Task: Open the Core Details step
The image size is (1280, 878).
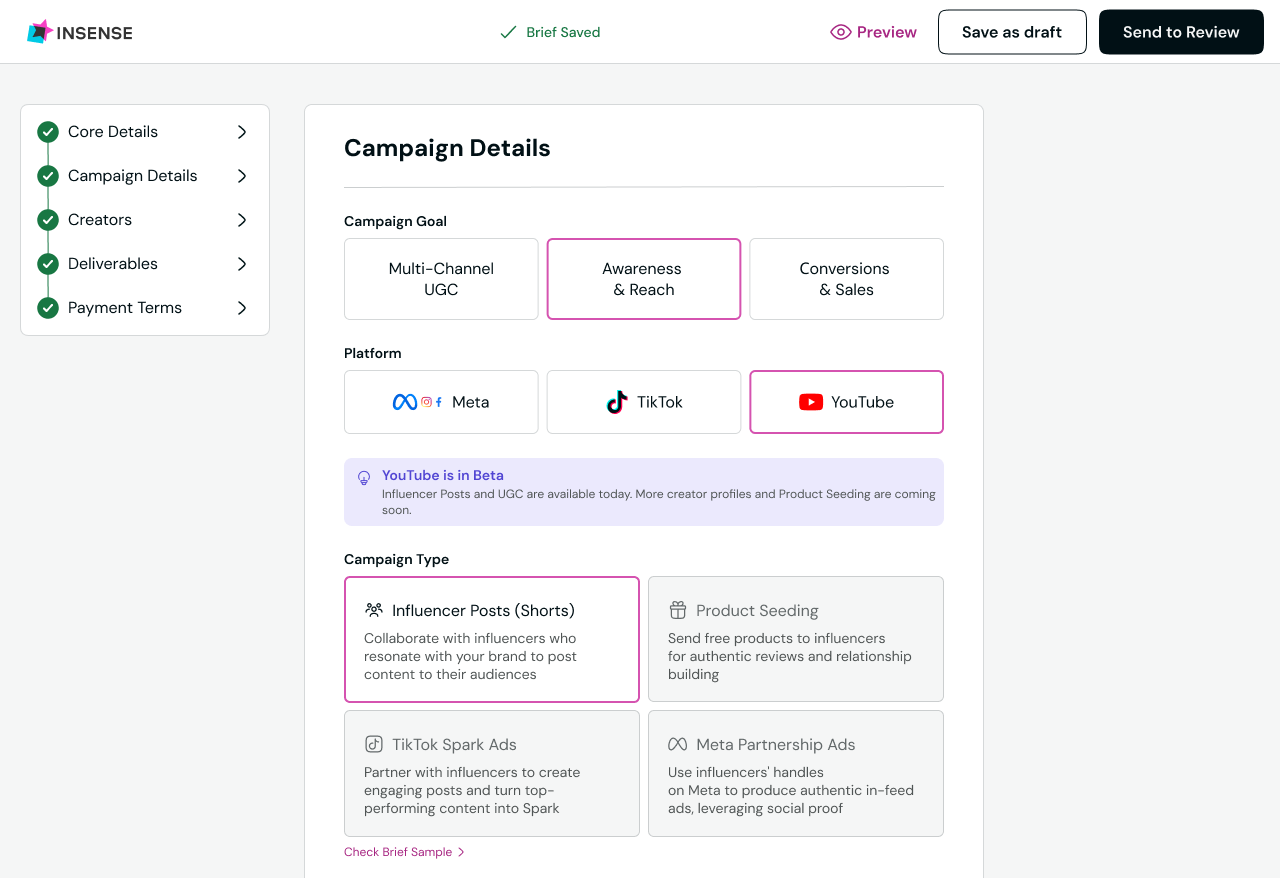Action: 144,132
